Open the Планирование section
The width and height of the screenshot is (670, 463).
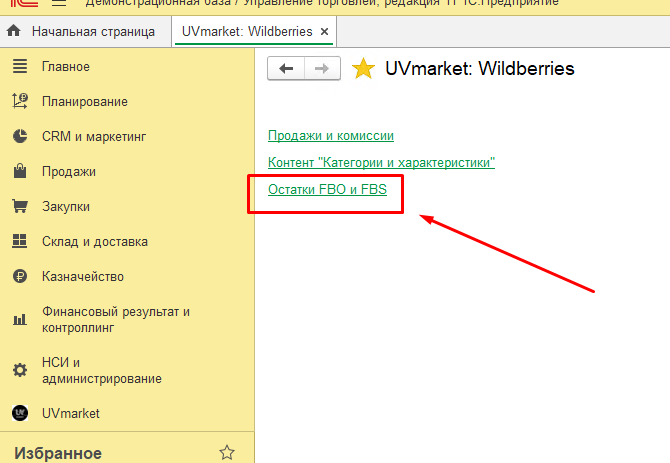85,102
